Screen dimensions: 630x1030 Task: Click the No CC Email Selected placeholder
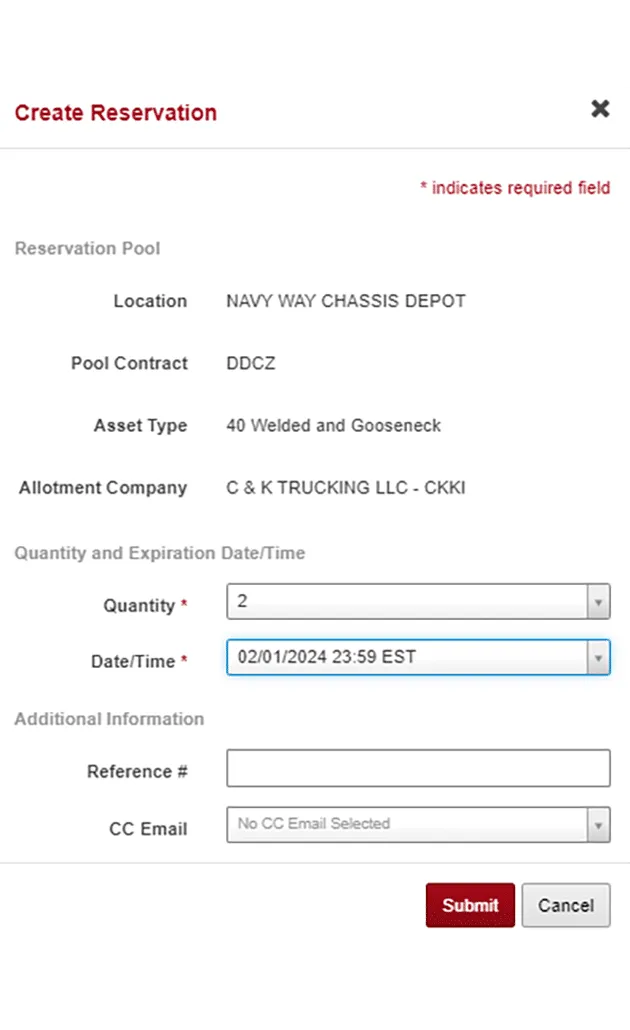[x=314, y=824]
